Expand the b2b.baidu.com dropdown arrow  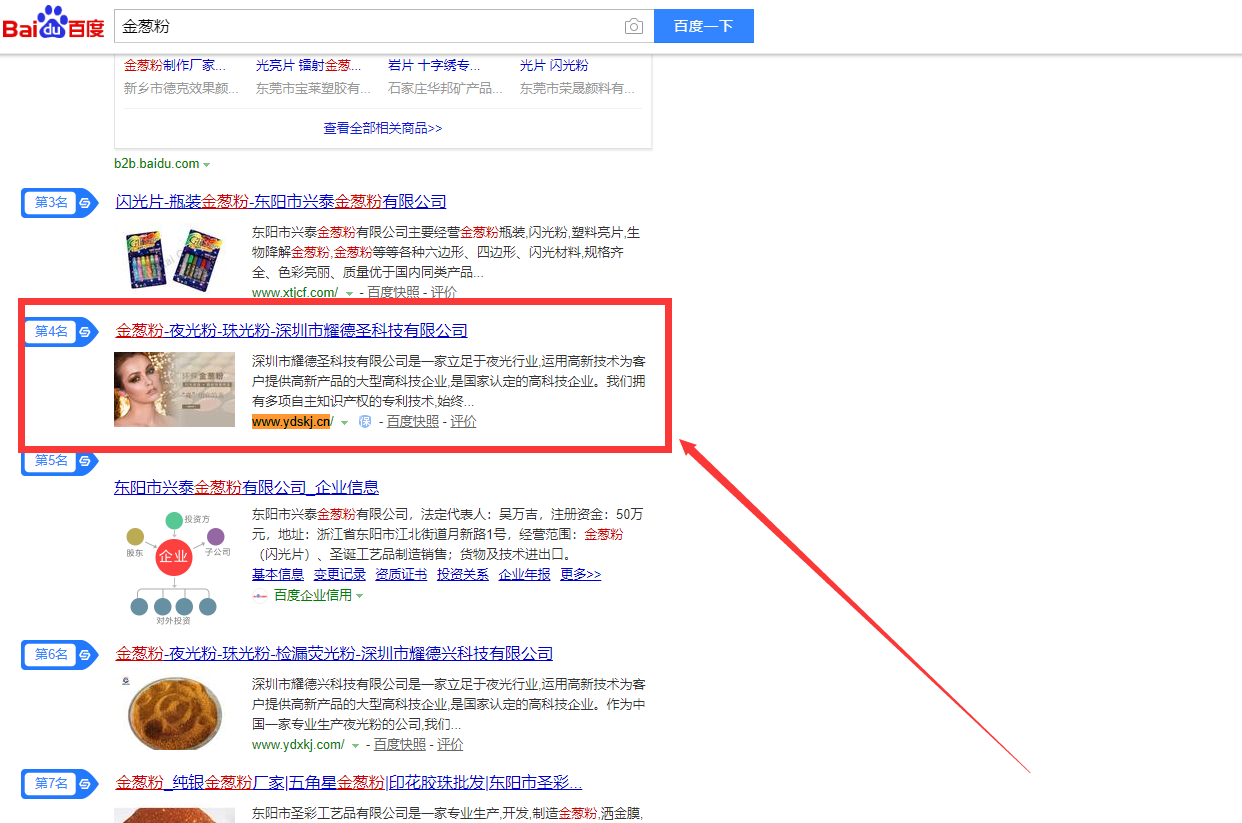click(207, 164)
